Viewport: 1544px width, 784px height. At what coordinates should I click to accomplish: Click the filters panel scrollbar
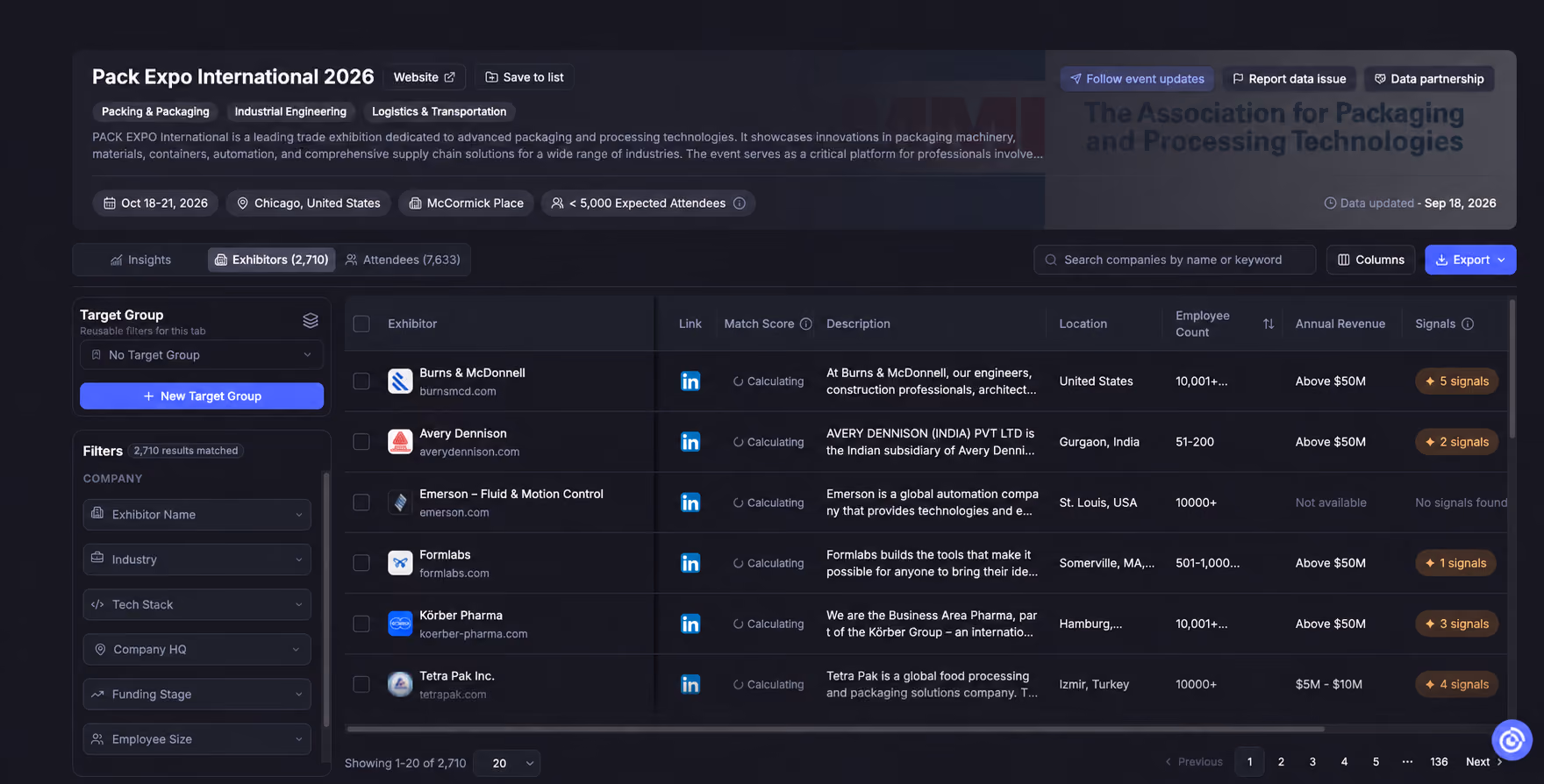[x=326, y=601]
